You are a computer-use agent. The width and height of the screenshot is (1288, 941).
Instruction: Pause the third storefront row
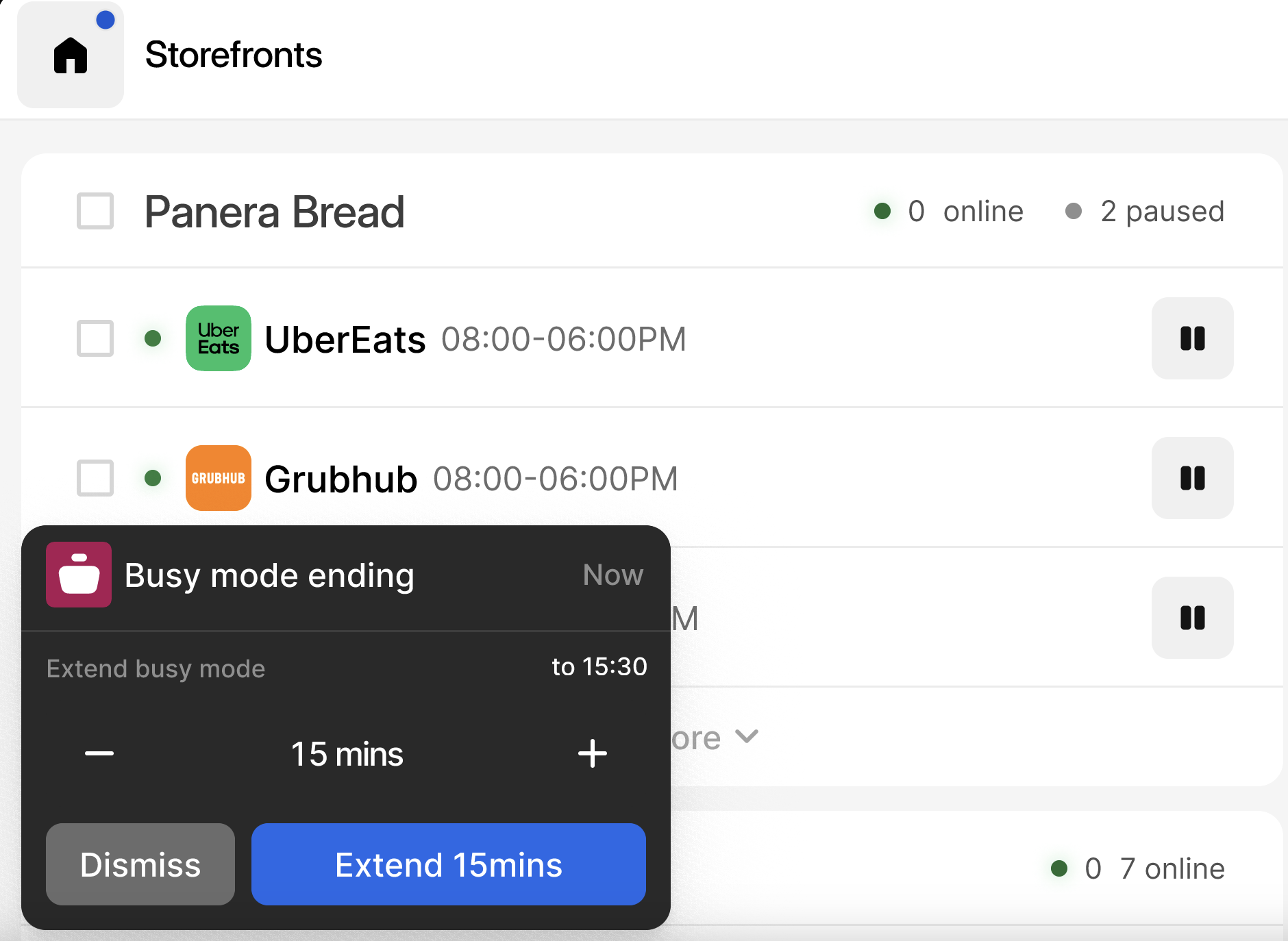(x=1192, y=618)
